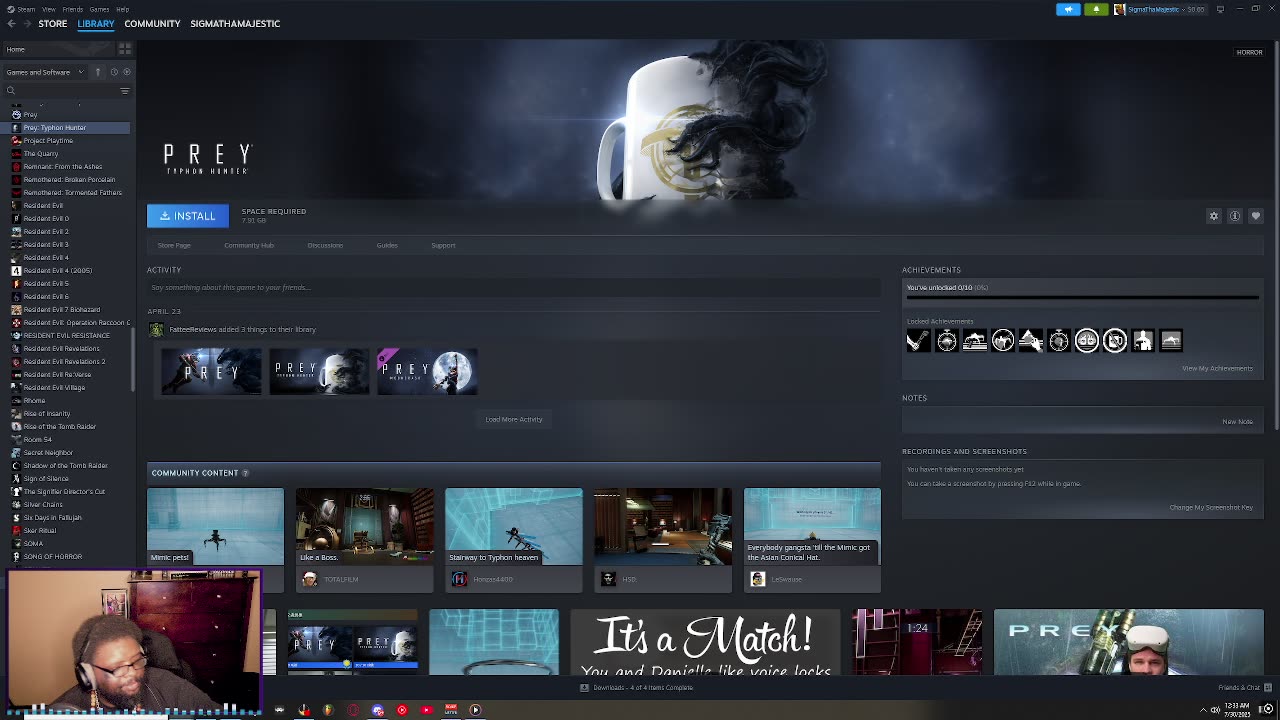Click the activity status input box
The height and width of the screenshot is (720, 1280).
click(x=514, y=287)
